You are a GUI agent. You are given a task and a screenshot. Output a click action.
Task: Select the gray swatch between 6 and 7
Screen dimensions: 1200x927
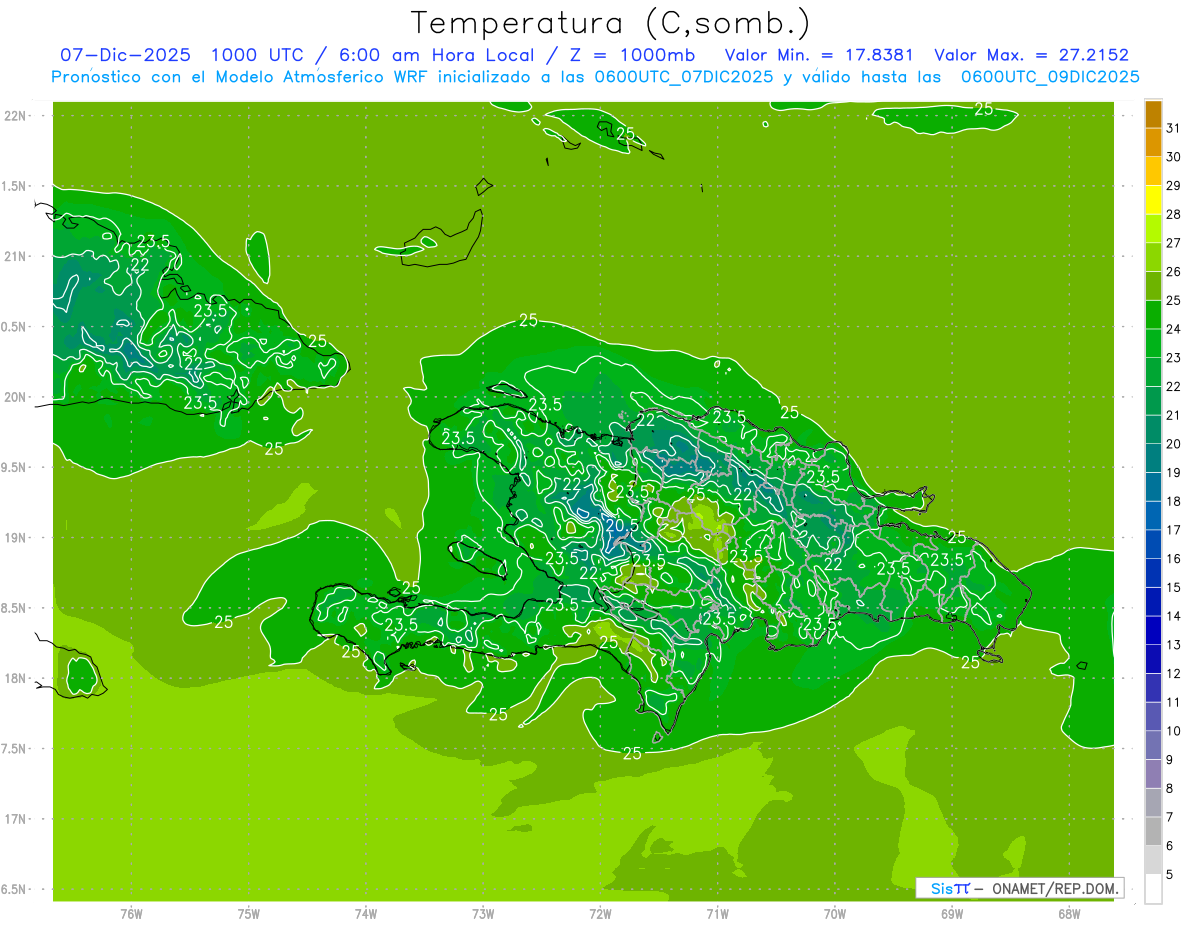point(1153,831)
